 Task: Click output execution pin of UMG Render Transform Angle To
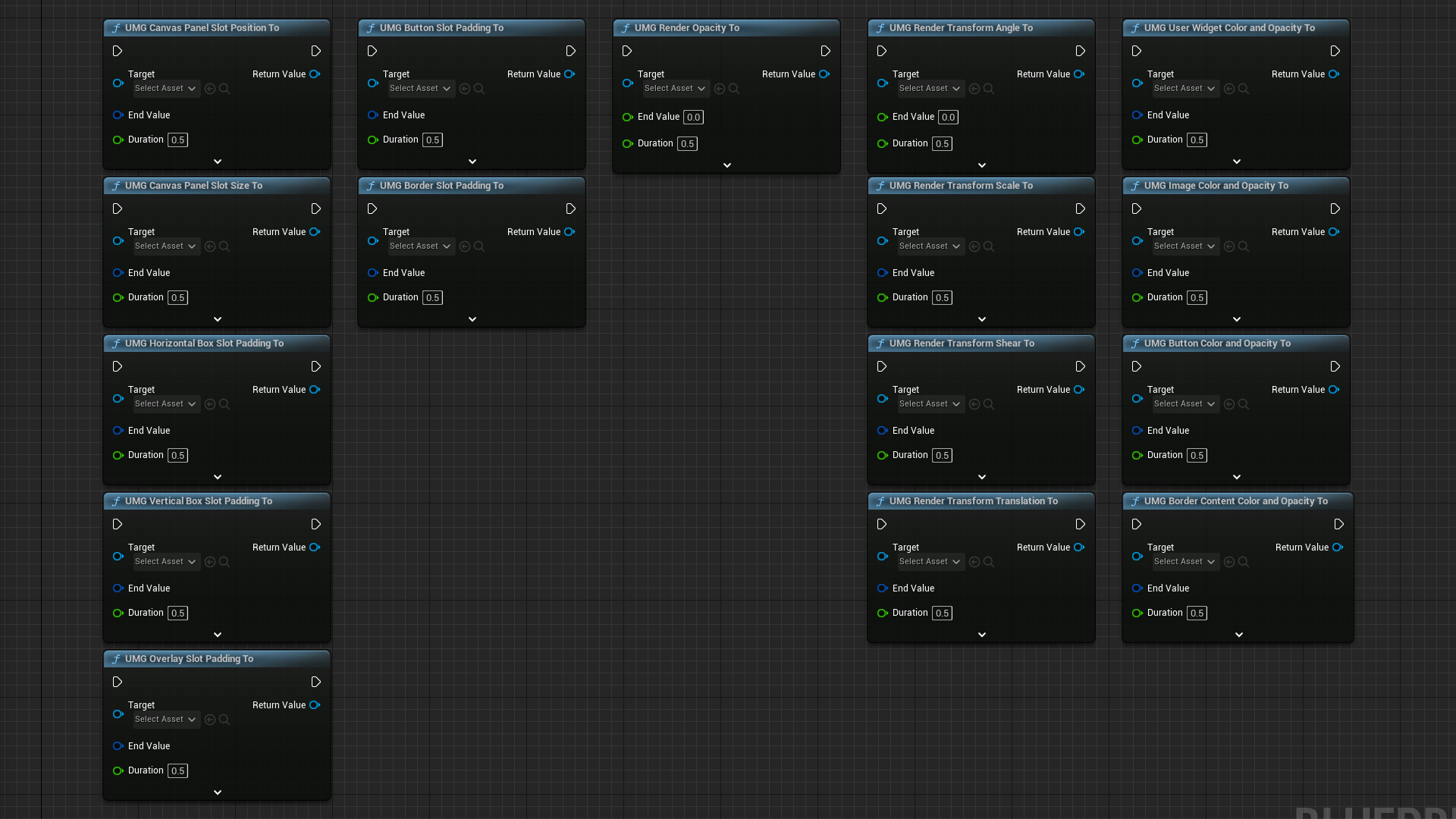[1080, 51]
